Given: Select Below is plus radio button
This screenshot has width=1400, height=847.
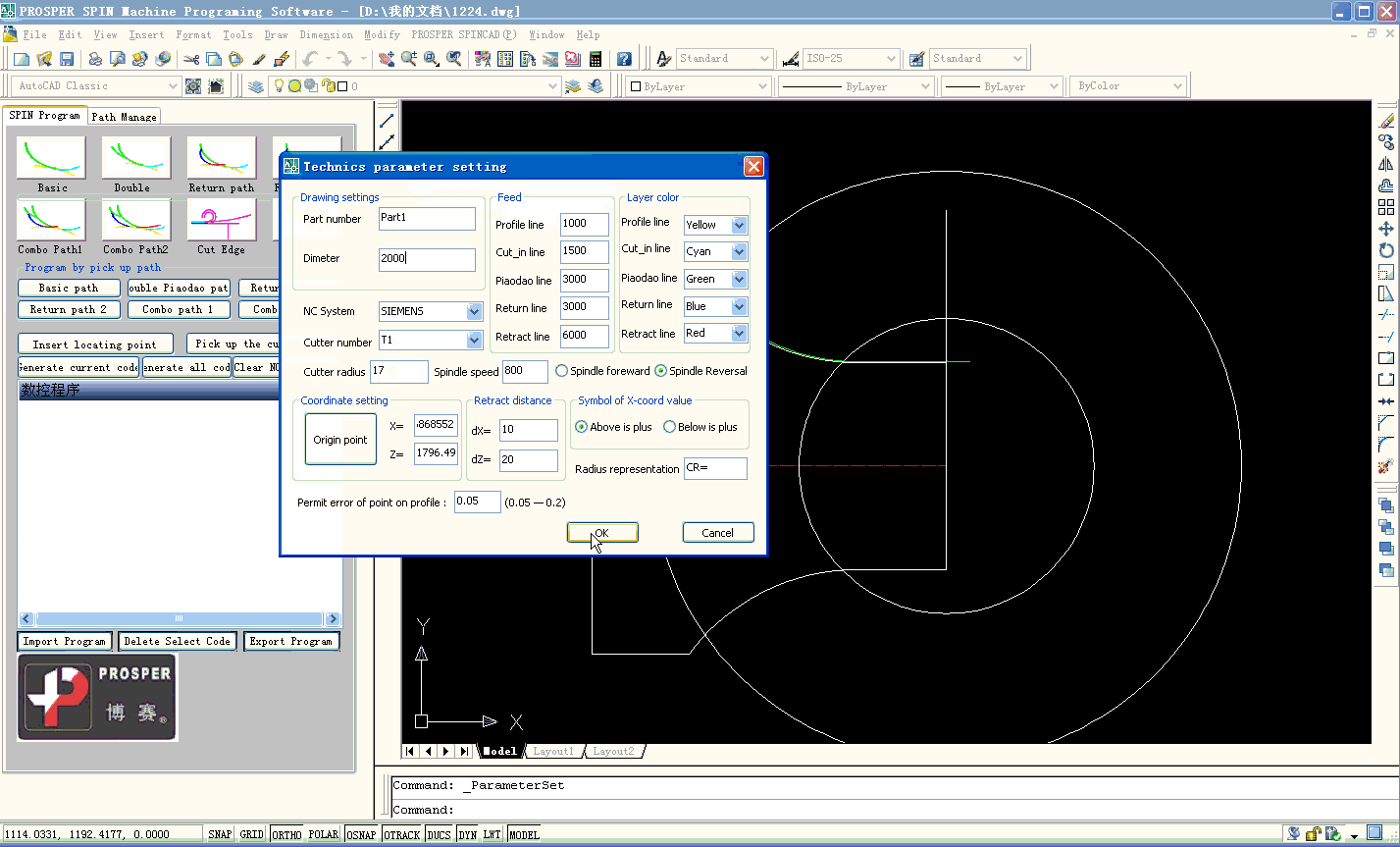Looking at the screenshot, I should click(670, 427).
